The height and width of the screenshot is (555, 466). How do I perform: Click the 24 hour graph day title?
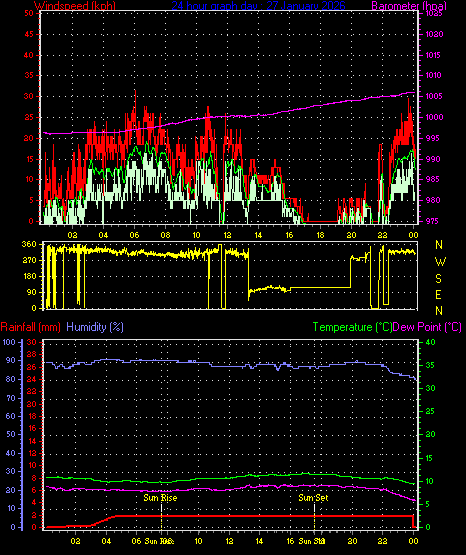[259, 6]
